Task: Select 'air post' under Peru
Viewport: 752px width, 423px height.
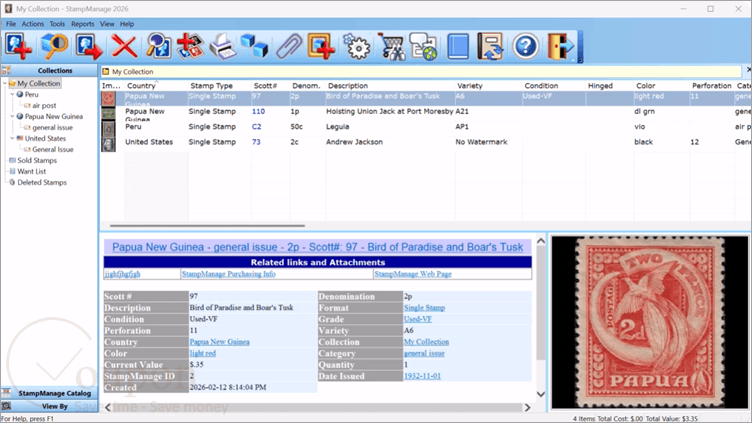Action: [44, 106]
